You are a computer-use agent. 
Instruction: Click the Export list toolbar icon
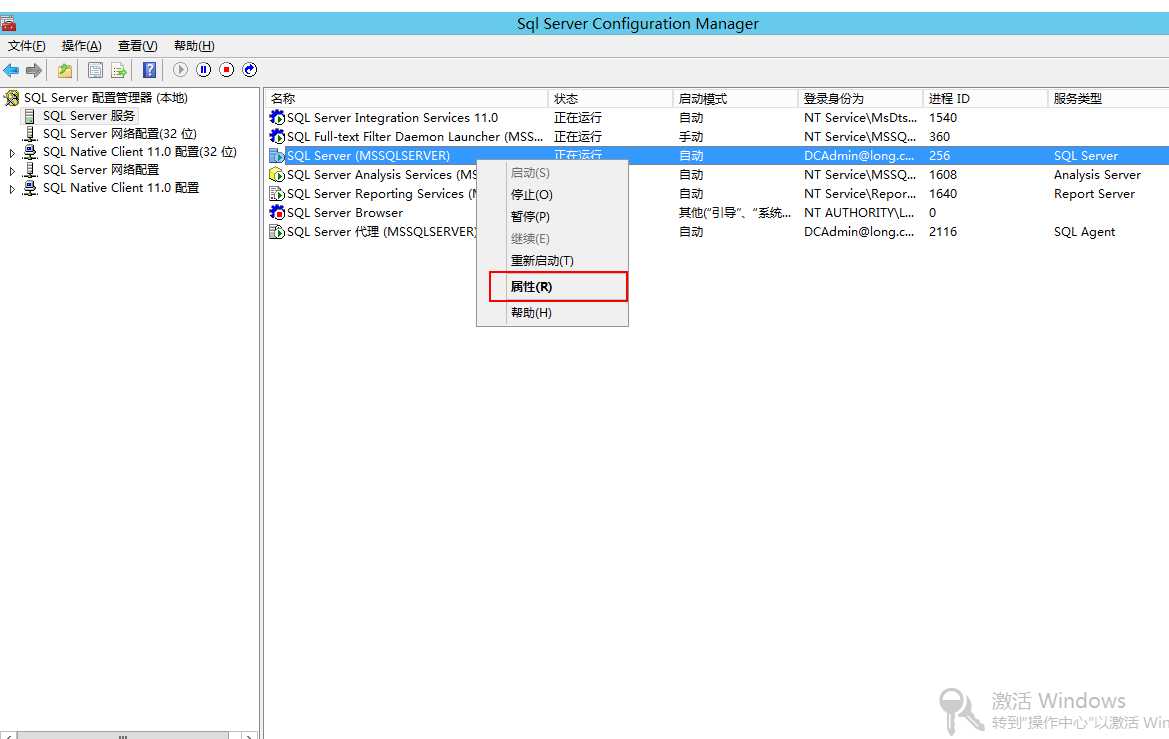119,70
